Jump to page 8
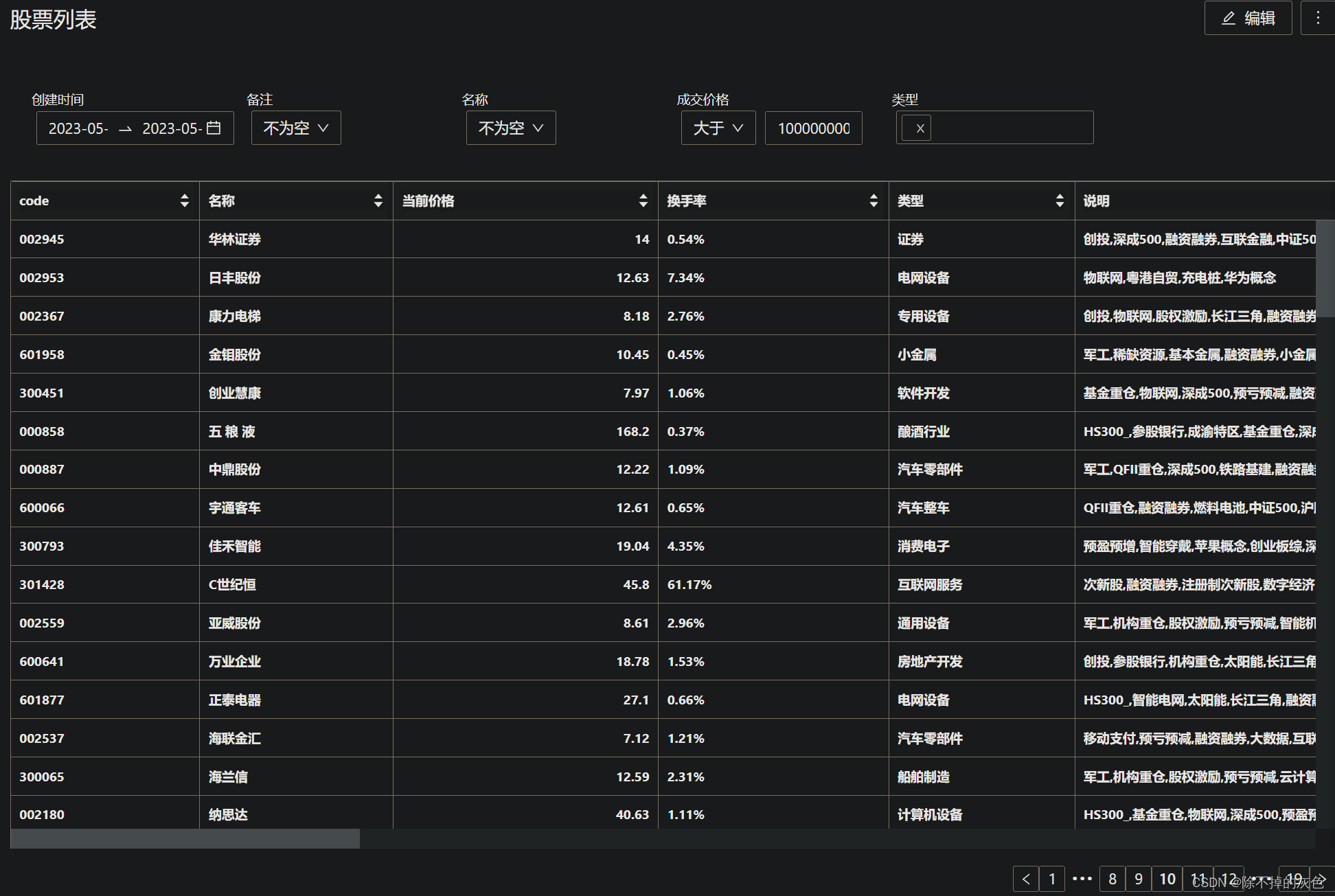The height and width of the screenshot is (896, 1335). click(1112, 879)
